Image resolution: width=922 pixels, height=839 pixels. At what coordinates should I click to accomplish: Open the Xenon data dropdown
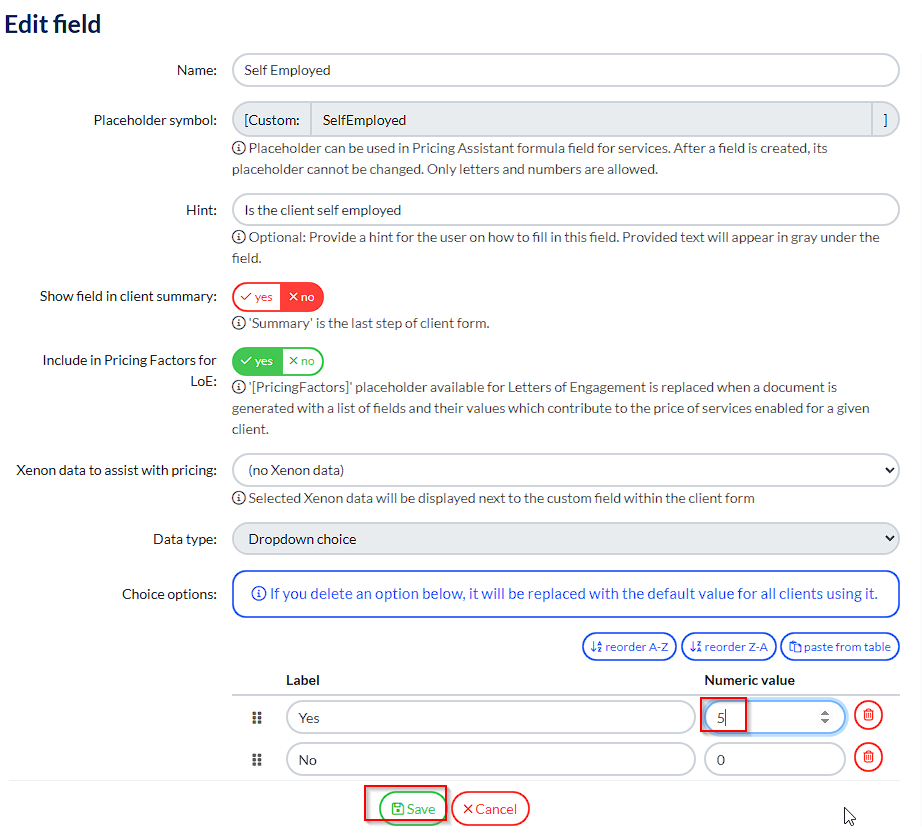pyautogui.click(x=565, y=469)
